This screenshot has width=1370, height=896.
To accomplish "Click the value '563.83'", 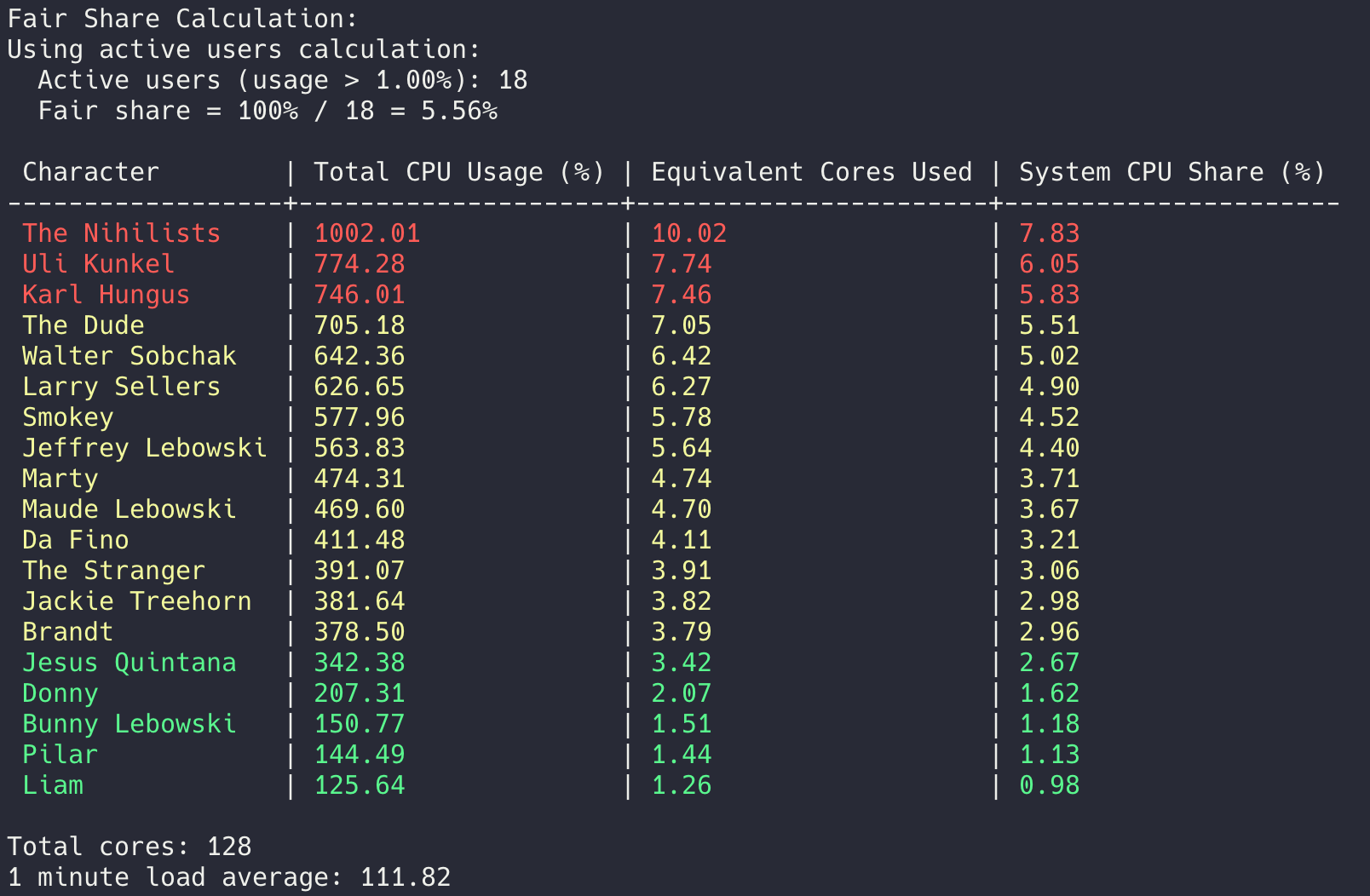I will [x=360, y=448].
